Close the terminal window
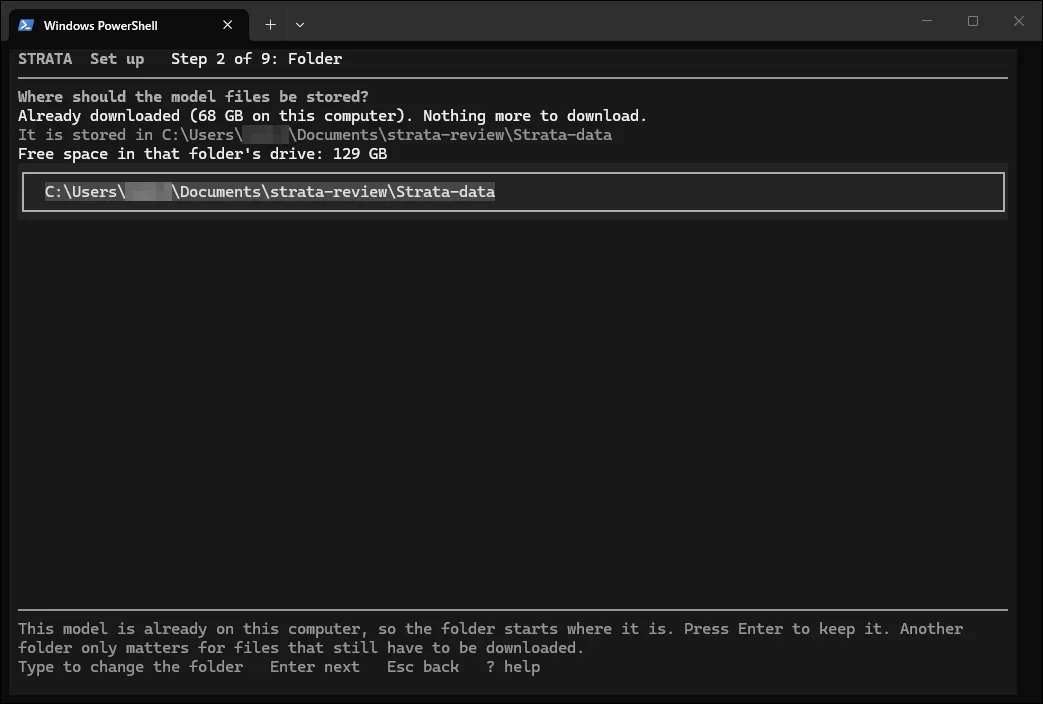This screenshot has width=1043, height=704. tap(1018, 21)
